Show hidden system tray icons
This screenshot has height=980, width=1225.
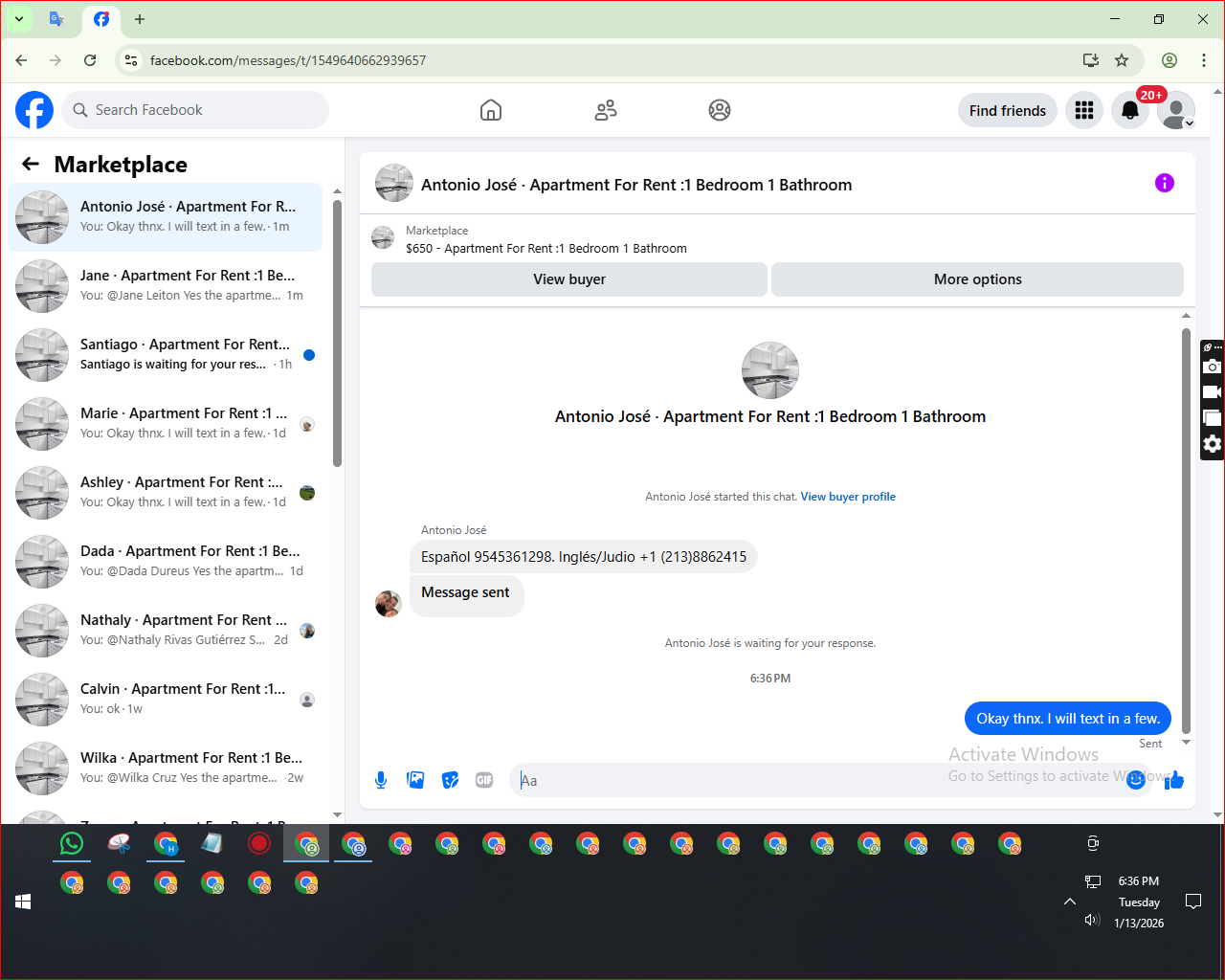pyautogui.click(x=1070, y=902)
